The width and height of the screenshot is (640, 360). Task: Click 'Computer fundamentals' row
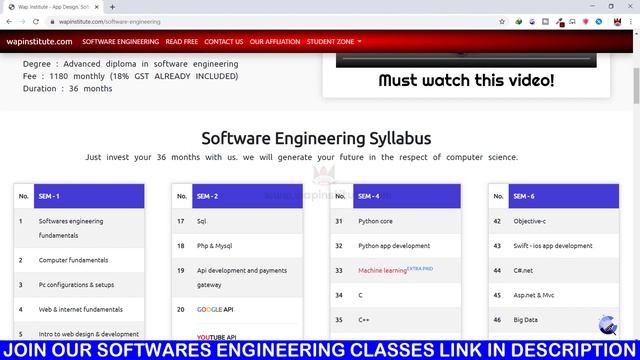point(79,260)
